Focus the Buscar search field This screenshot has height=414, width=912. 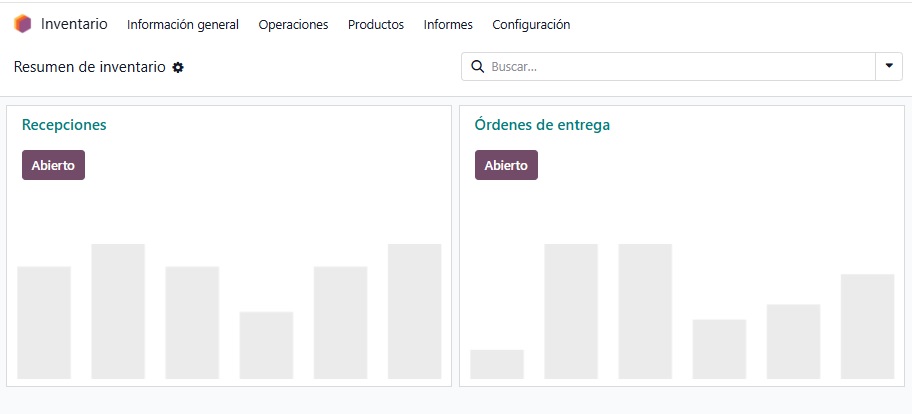pos(681,67)
